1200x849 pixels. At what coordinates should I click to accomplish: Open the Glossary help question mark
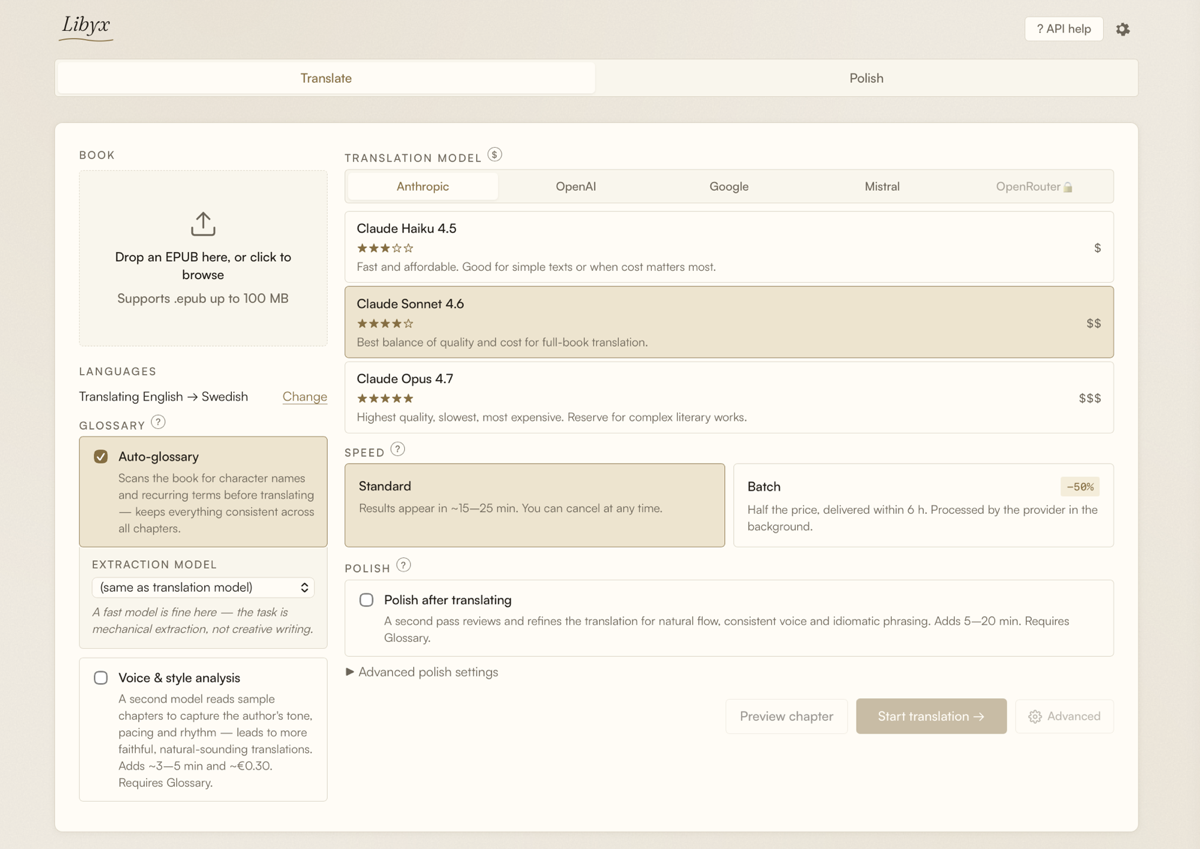click(x=158, y=423)
